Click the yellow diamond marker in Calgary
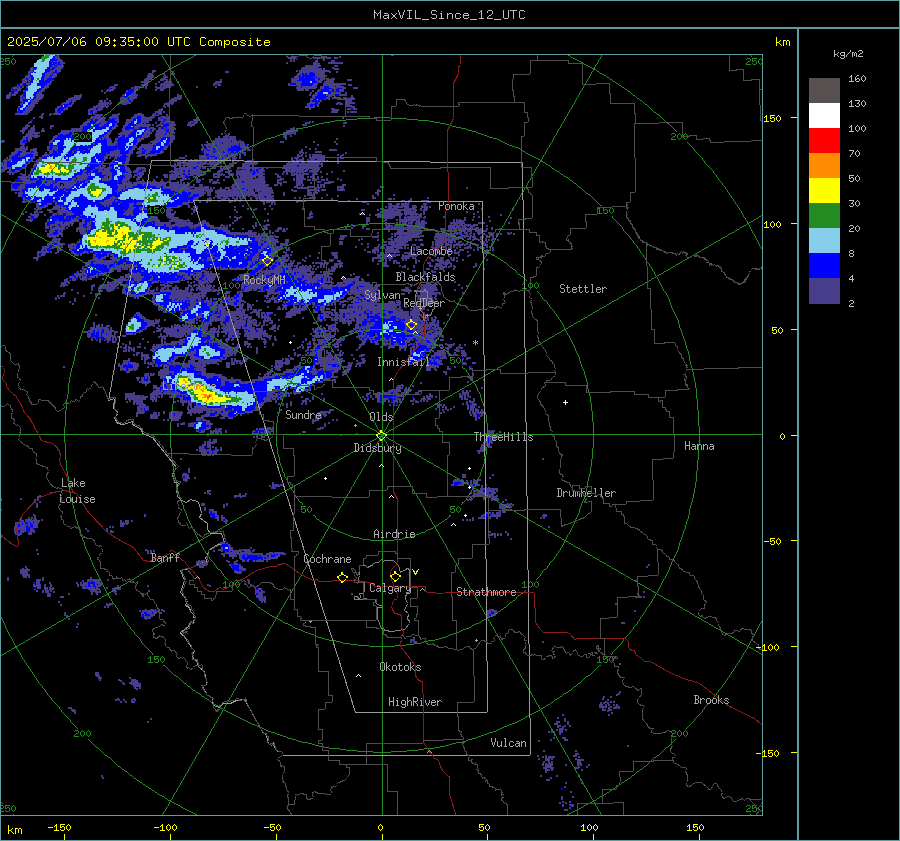The height and width of the screenshot is (841, 900). coord(395,576)
